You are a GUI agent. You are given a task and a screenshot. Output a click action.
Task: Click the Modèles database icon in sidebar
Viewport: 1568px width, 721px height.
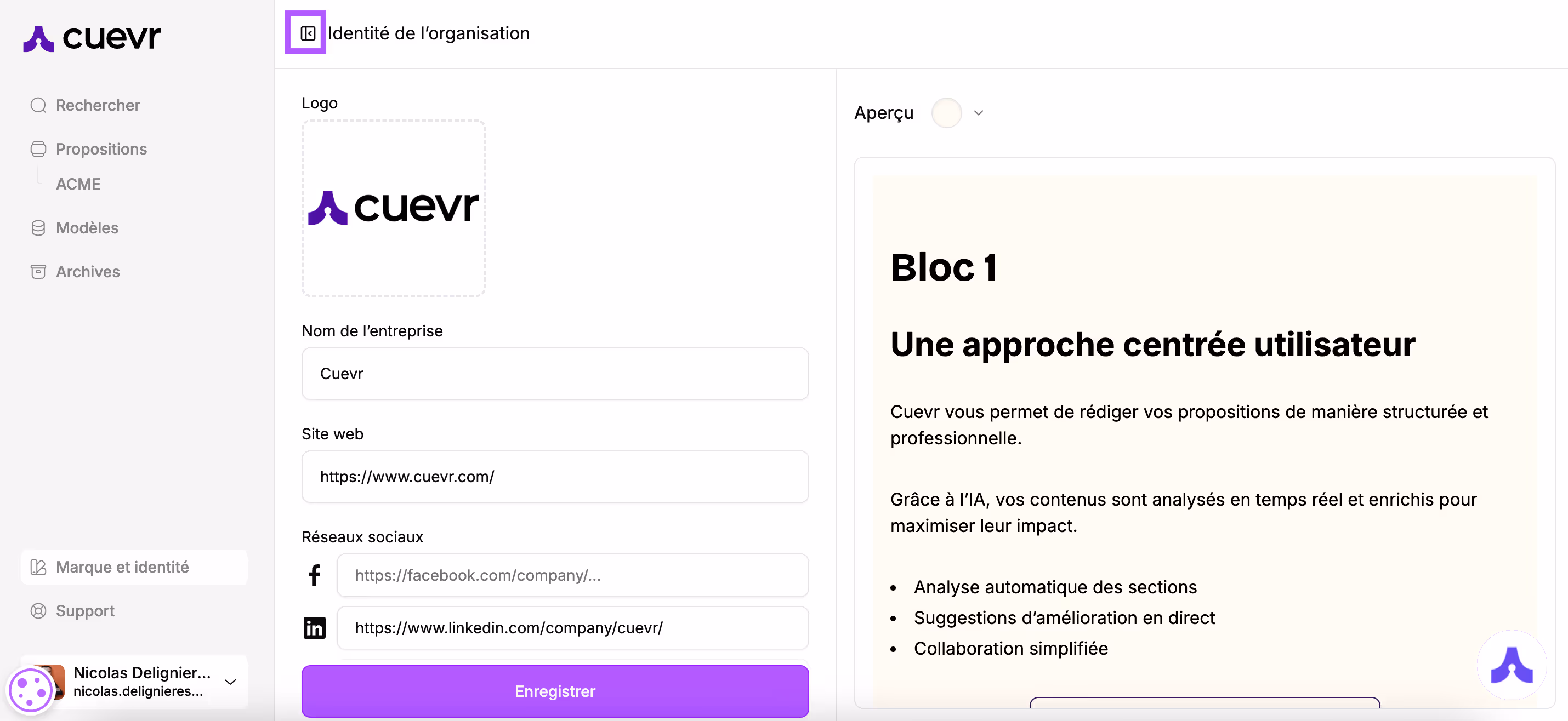[x=38, y=227]
